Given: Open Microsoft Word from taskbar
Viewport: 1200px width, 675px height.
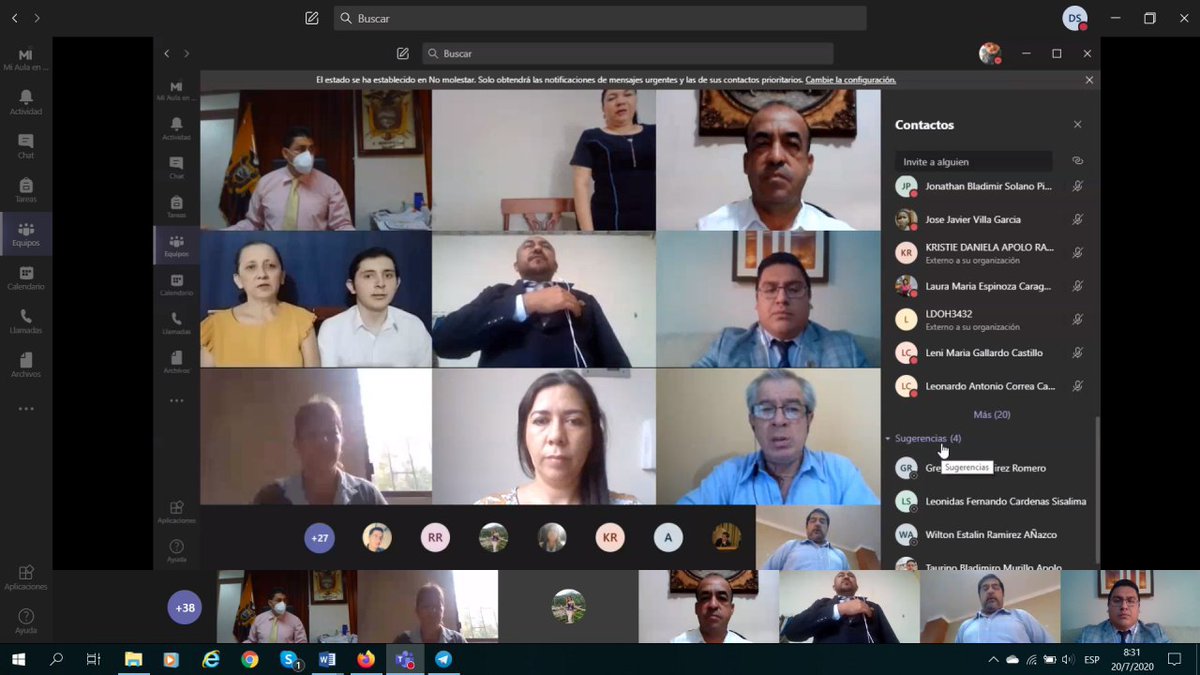Looking at the screenshot, I should click(327, 659).
